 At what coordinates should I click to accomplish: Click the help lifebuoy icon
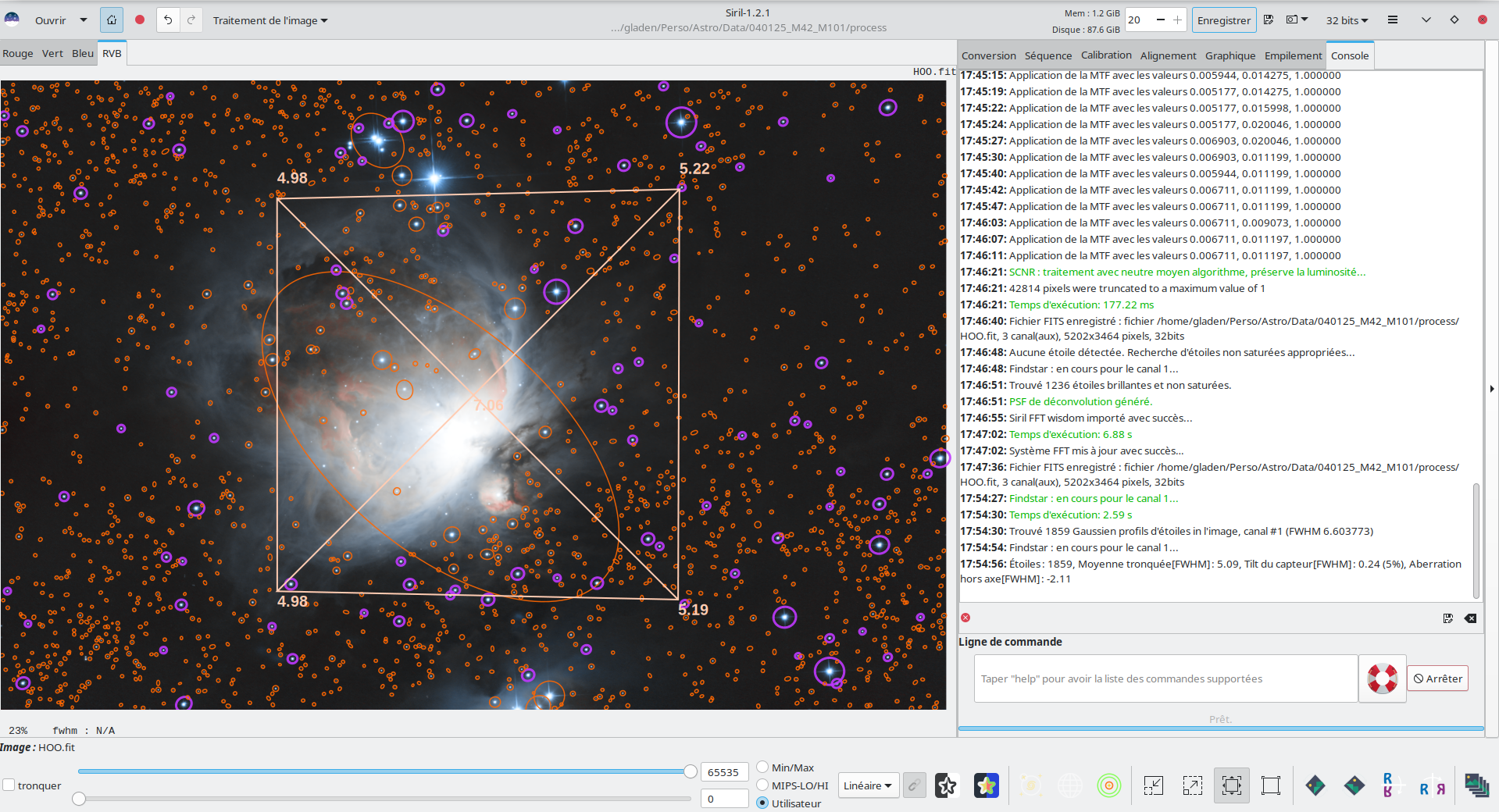[x=1383, y=678]
